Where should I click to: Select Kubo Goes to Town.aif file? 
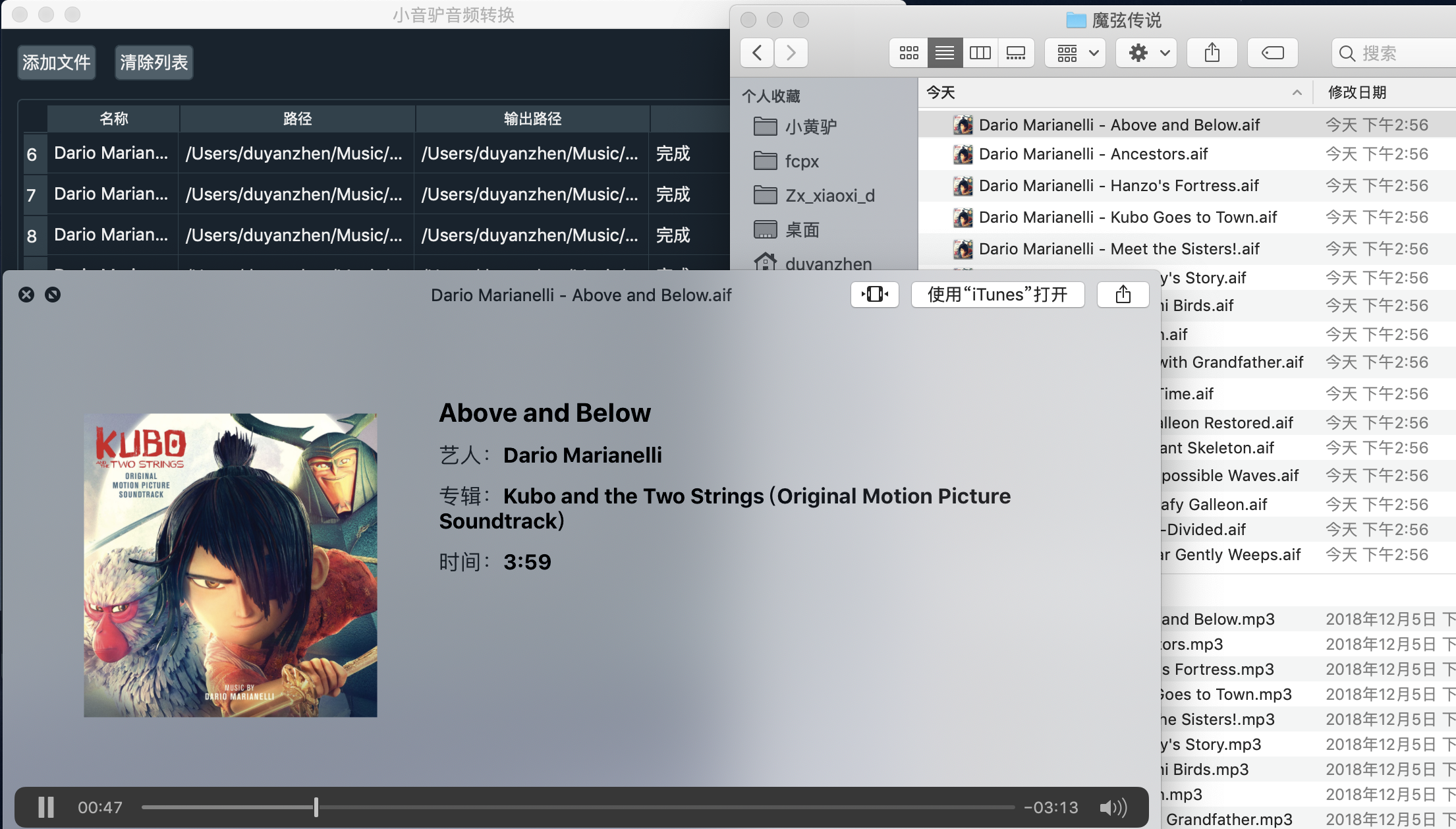click(x=1187, y=217)
